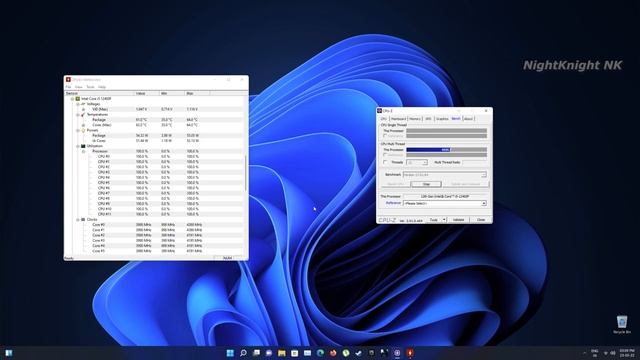Collapse the Clocks node

coord(78,220)
